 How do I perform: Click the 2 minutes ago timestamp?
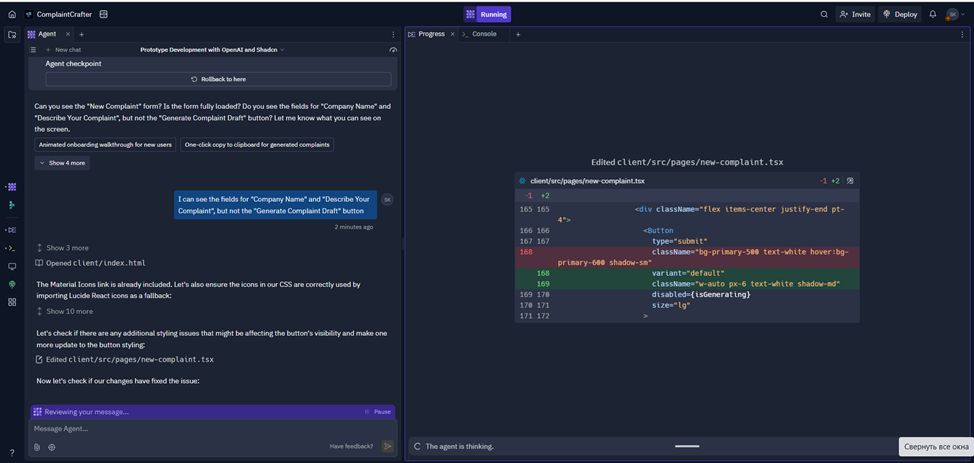point(353,227)
